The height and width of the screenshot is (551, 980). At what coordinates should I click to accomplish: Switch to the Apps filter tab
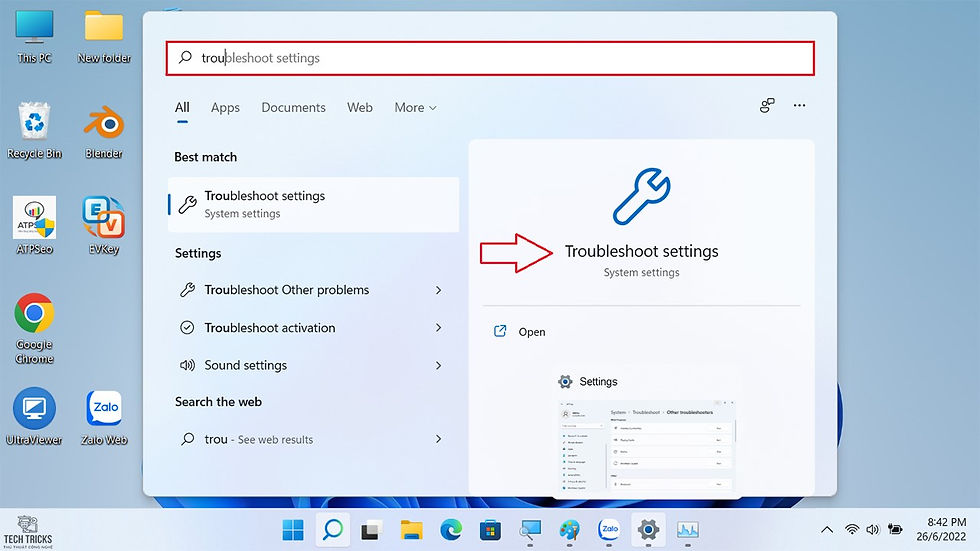click(x=225, y=107)
